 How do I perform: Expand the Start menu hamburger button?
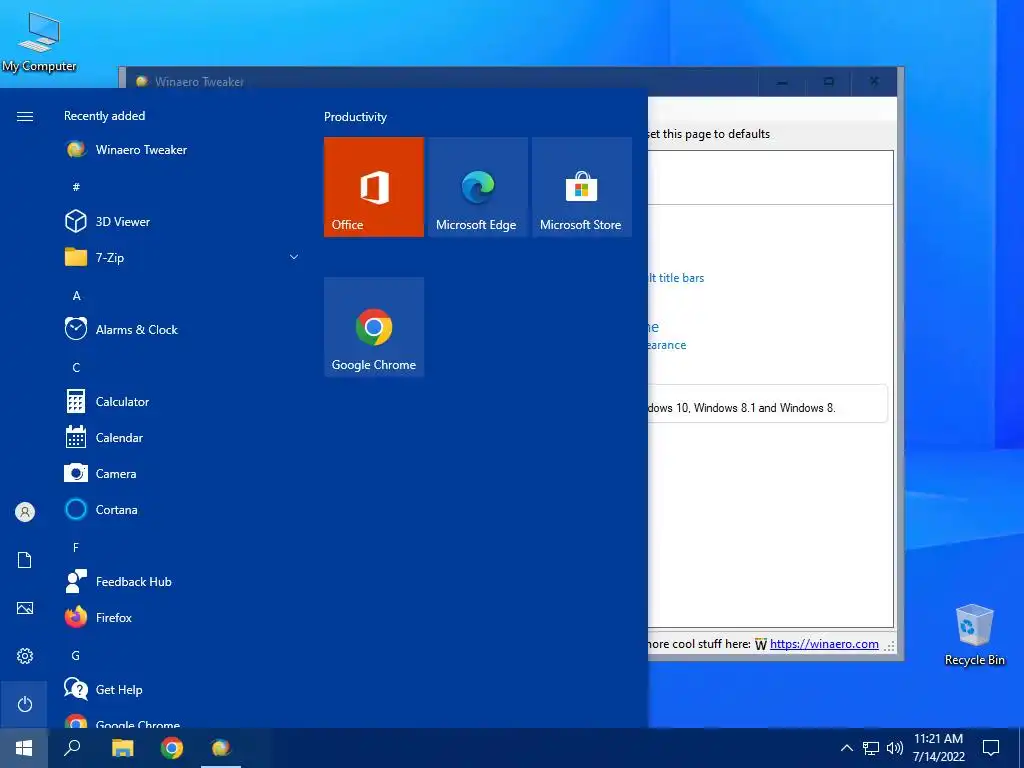25,116
